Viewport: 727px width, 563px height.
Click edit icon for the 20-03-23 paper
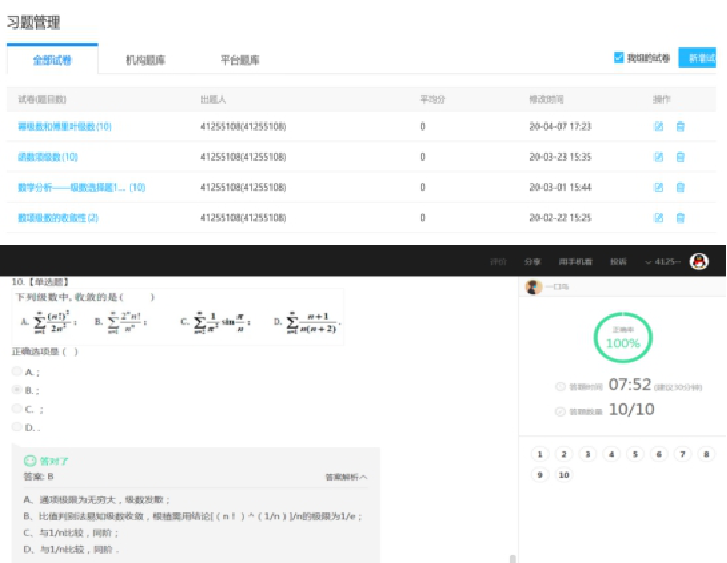(658, 157)
